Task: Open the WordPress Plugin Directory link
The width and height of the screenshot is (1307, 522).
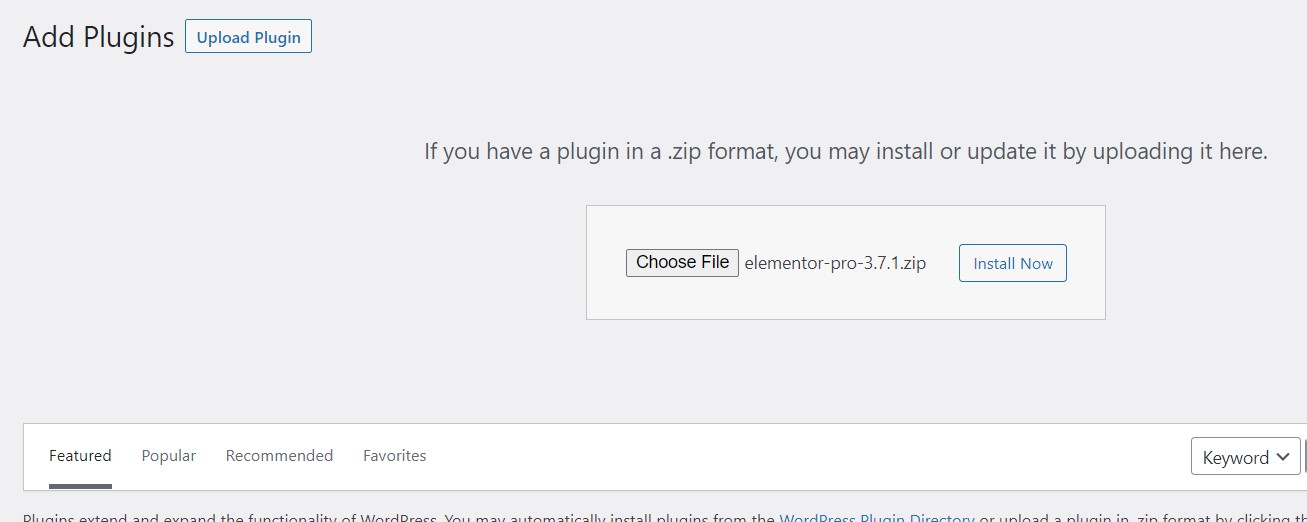Action: (x=876, y=518)
